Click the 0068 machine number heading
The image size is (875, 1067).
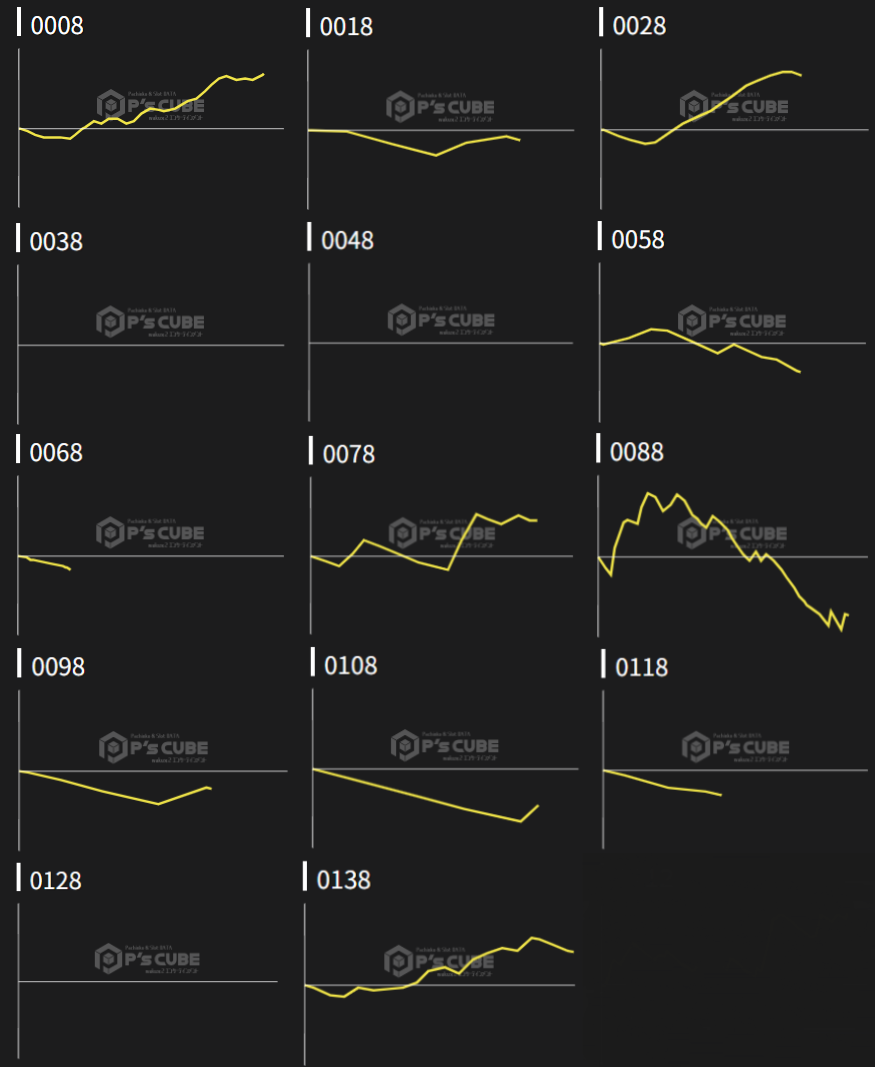click(56, 452)
